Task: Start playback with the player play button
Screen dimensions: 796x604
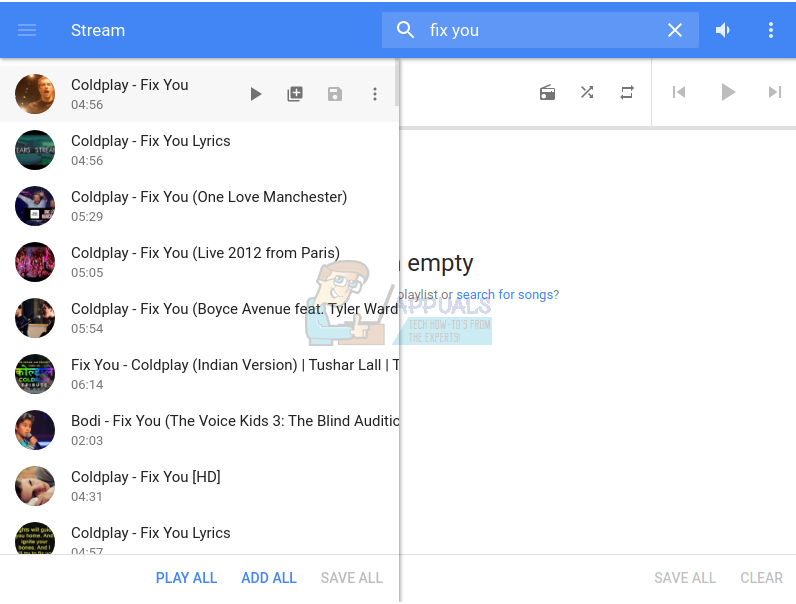Action: point(728,92)
